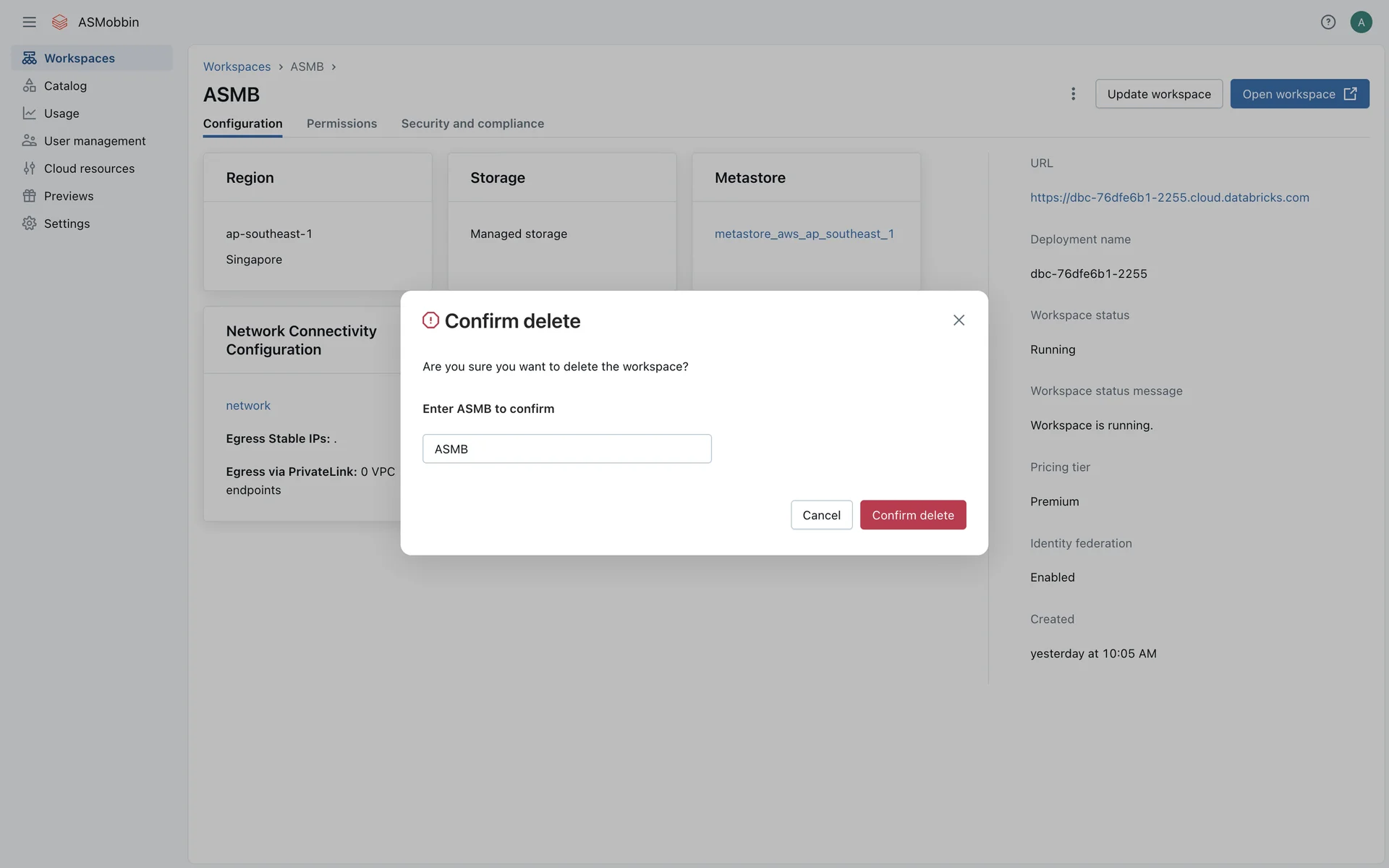Cancel the workspace deletion
The width and height of the screenshot is (1389, 868).
coord(821,515)
